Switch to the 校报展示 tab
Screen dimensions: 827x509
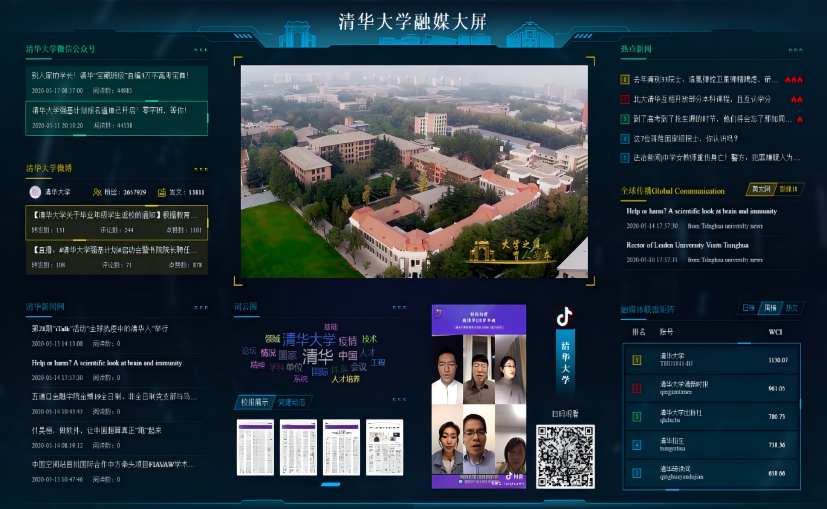[254, 402]
